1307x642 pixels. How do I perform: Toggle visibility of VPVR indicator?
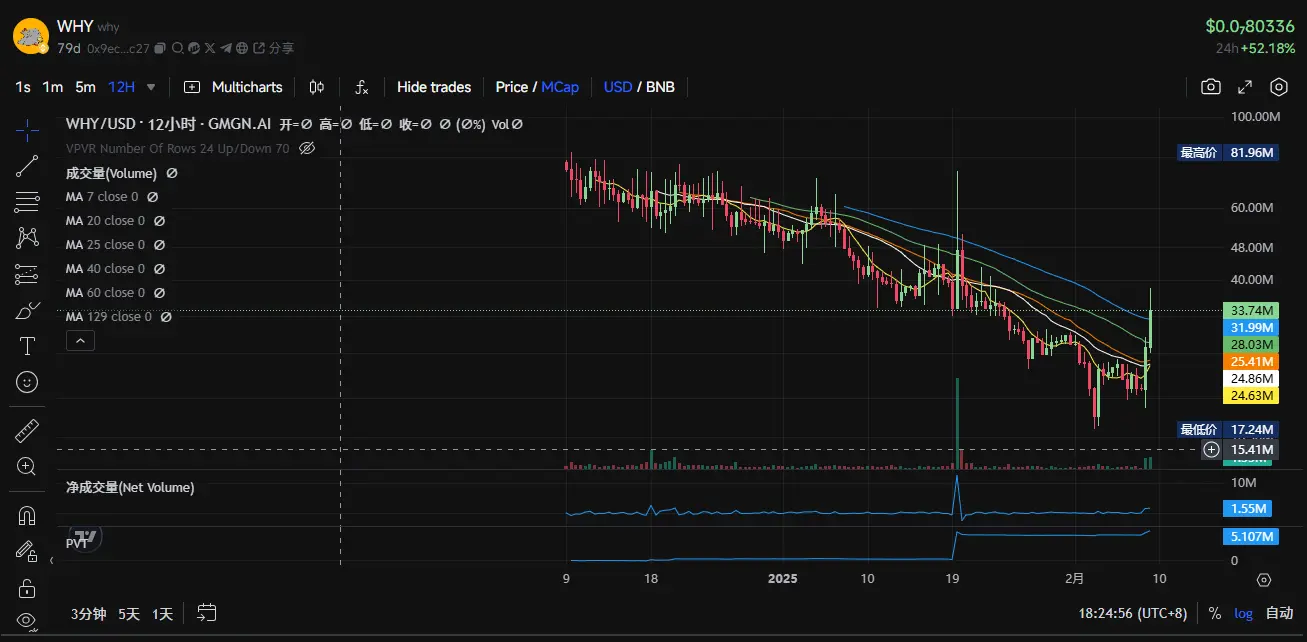click(307, 148)
